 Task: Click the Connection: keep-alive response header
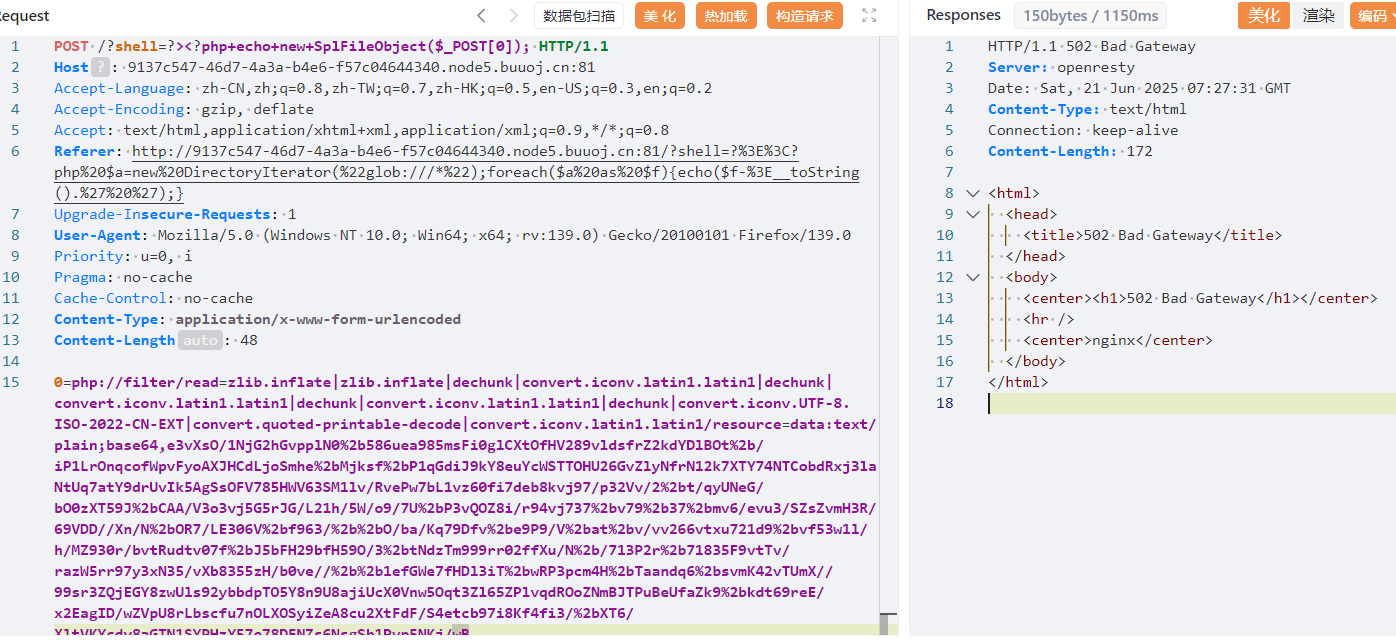(1083, 130)
